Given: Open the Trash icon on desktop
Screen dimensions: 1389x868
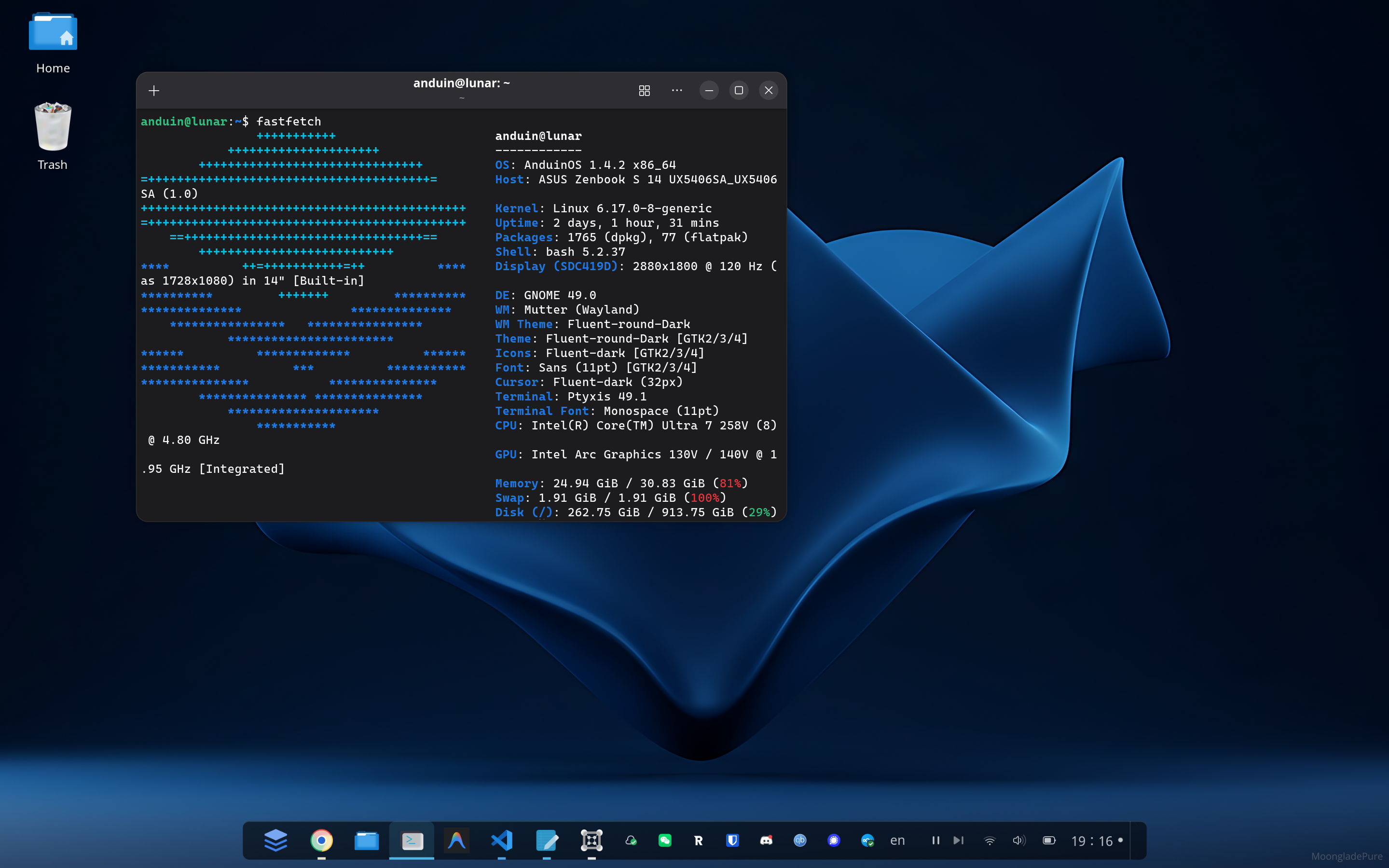Looking at the screenshot, I should click(x=53, y=136).
